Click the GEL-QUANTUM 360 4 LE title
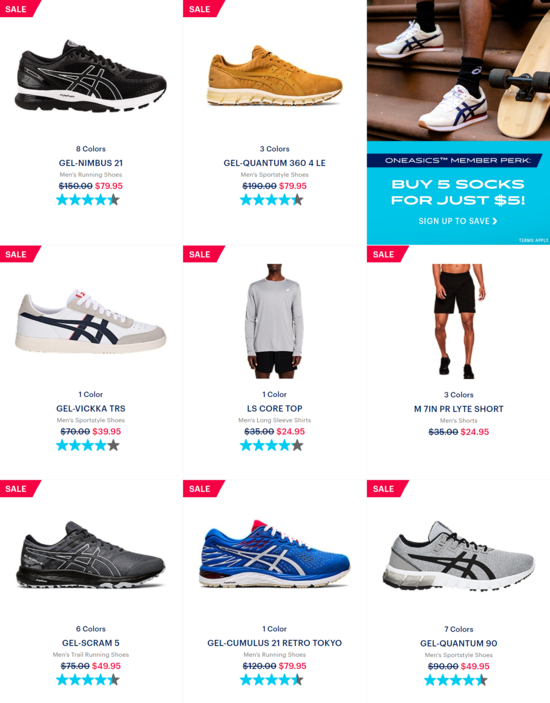This screenshot has height=703, width=550. coord(274,163)
